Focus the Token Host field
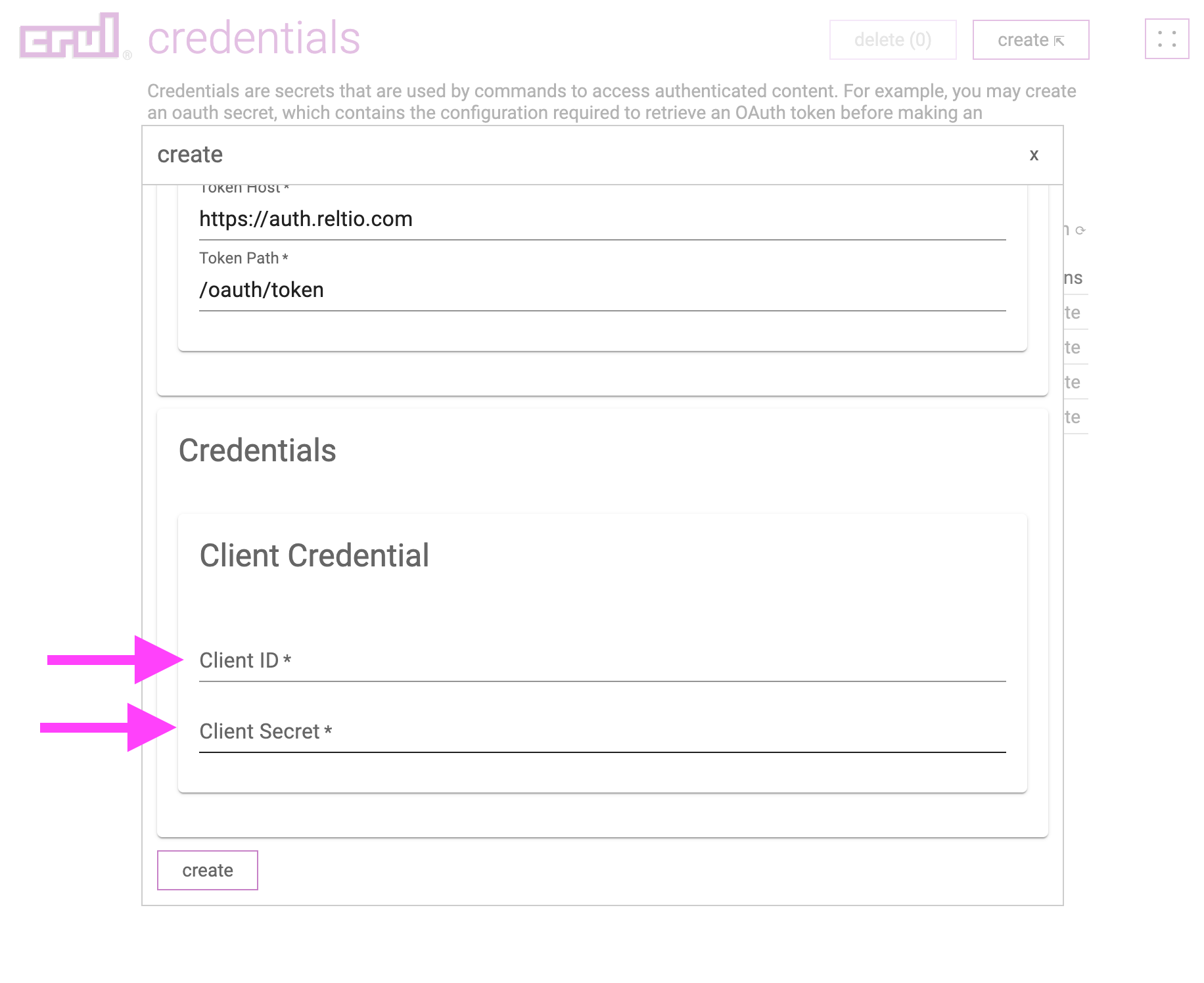The image size is (1204, 983). pos(602,219)
